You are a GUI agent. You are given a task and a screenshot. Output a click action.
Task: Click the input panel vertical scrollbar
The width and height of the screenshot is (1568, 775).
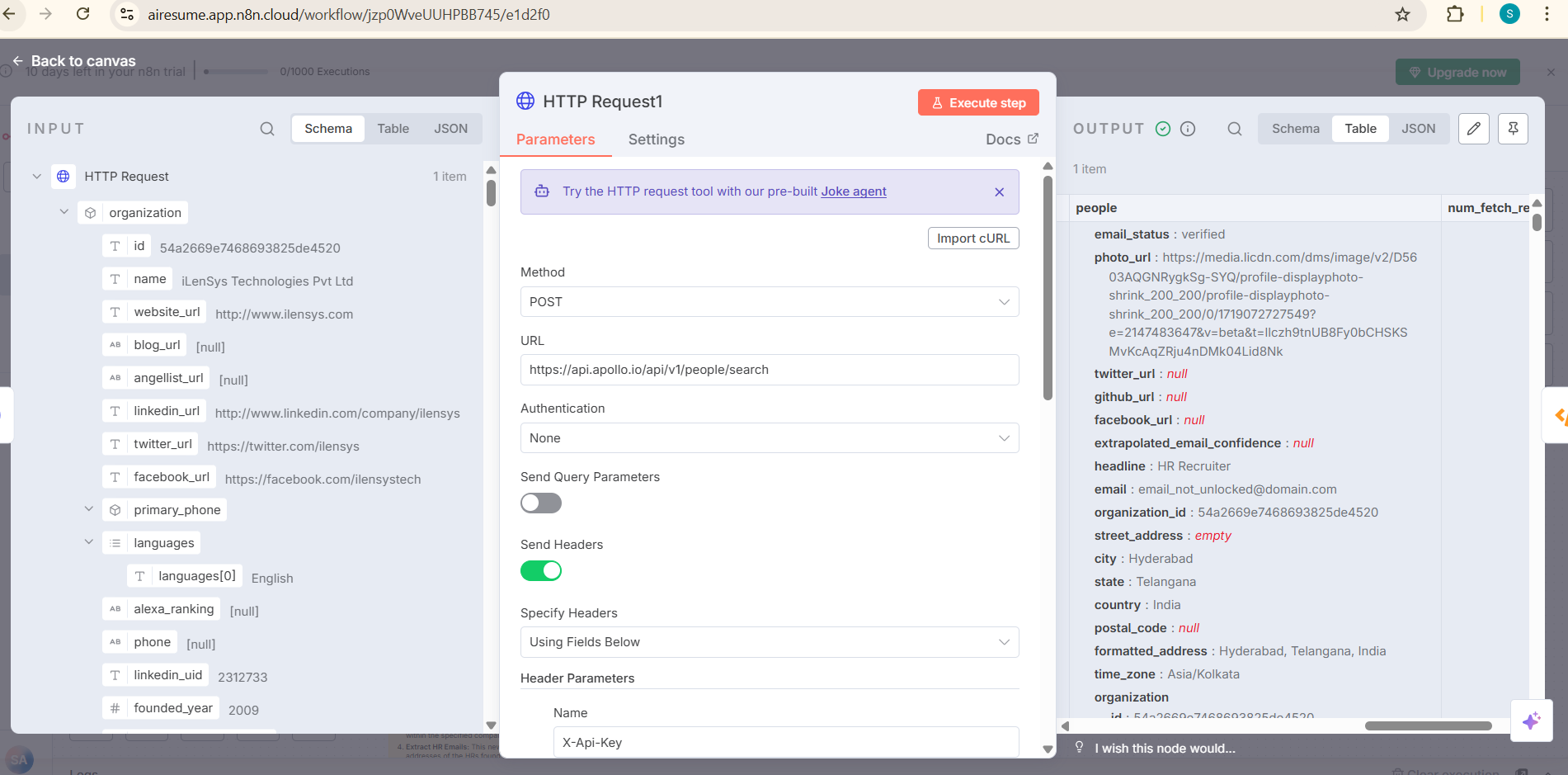(x=491, y=193)
